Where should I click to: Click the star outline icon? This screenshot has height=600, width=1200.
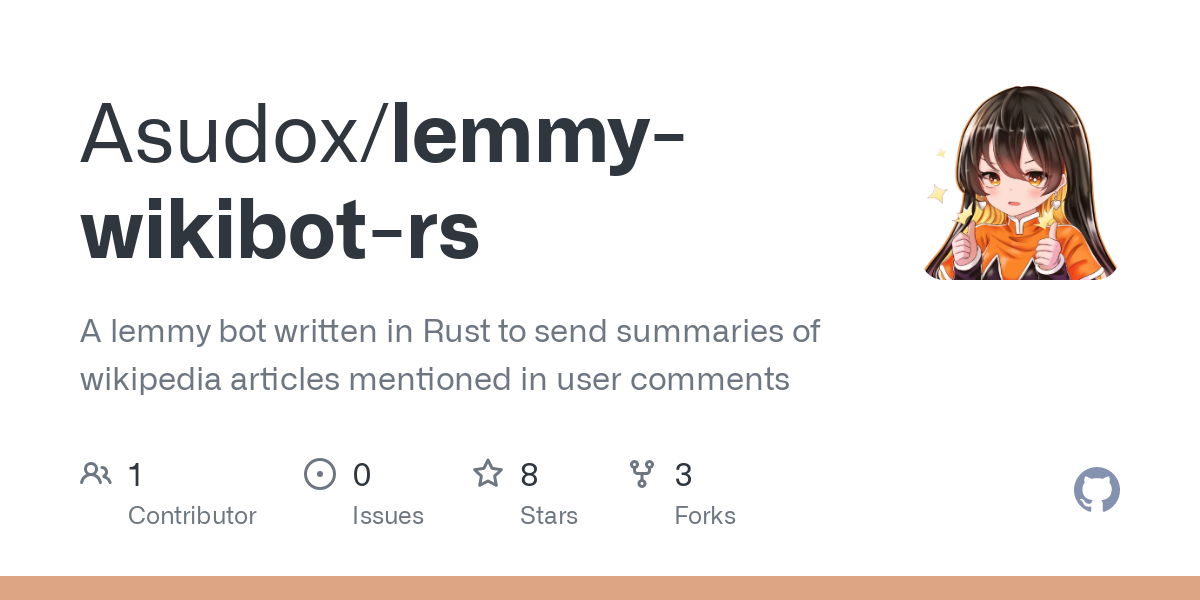click(x=488, y=474)
